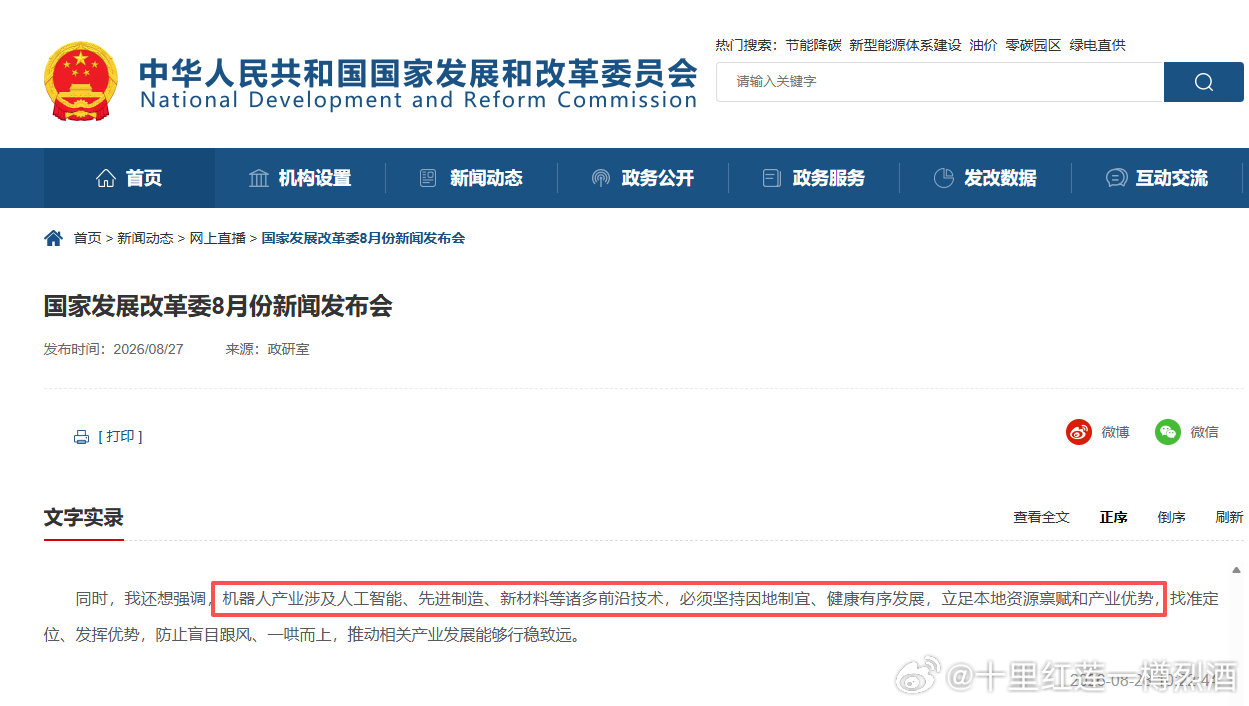Open the 首页 navigation menu
The width and height of the screenshot is (1249, 706).
129,178
